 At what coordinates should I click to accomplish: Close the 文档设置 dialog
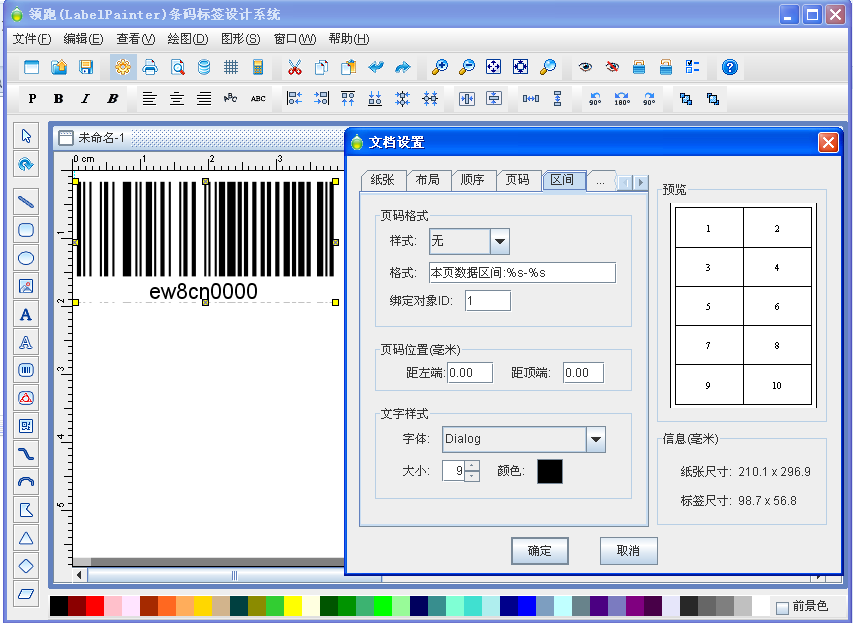(x=828, y=143)
